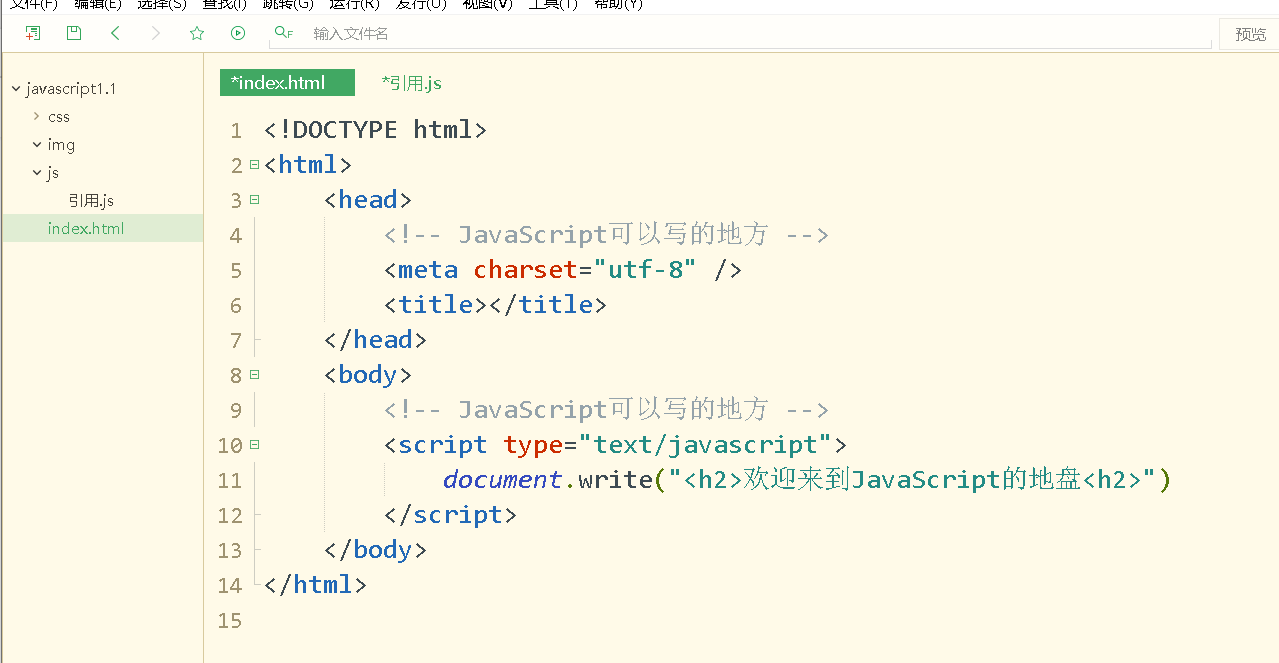The width and height of the screenshot is (1279, 663).
Task: Run the current page
Action: click(x=237, y=32)
